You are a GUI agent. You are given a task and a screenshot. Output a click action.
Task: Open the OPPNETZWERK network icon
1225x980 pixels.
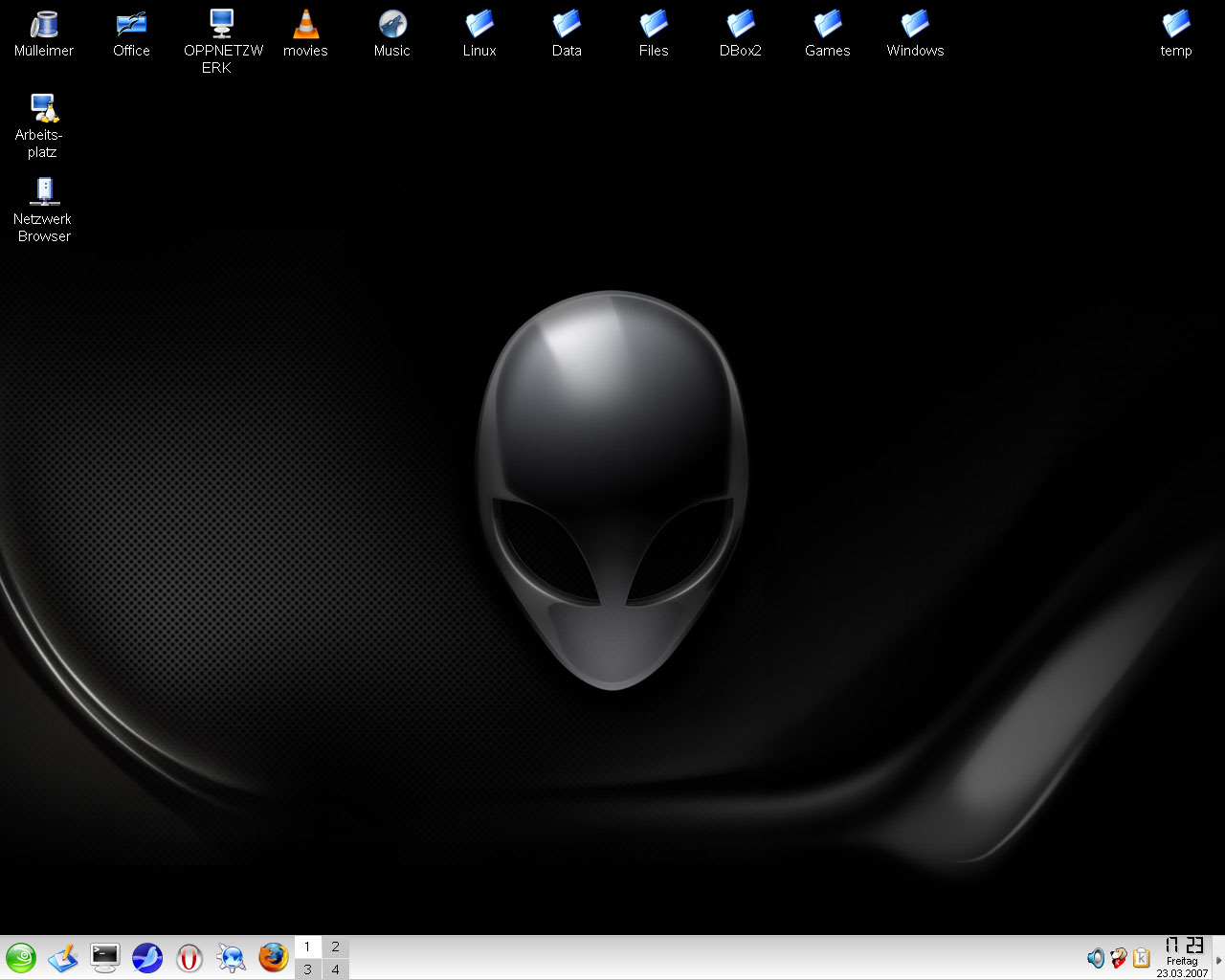click(x=222, y=26)
